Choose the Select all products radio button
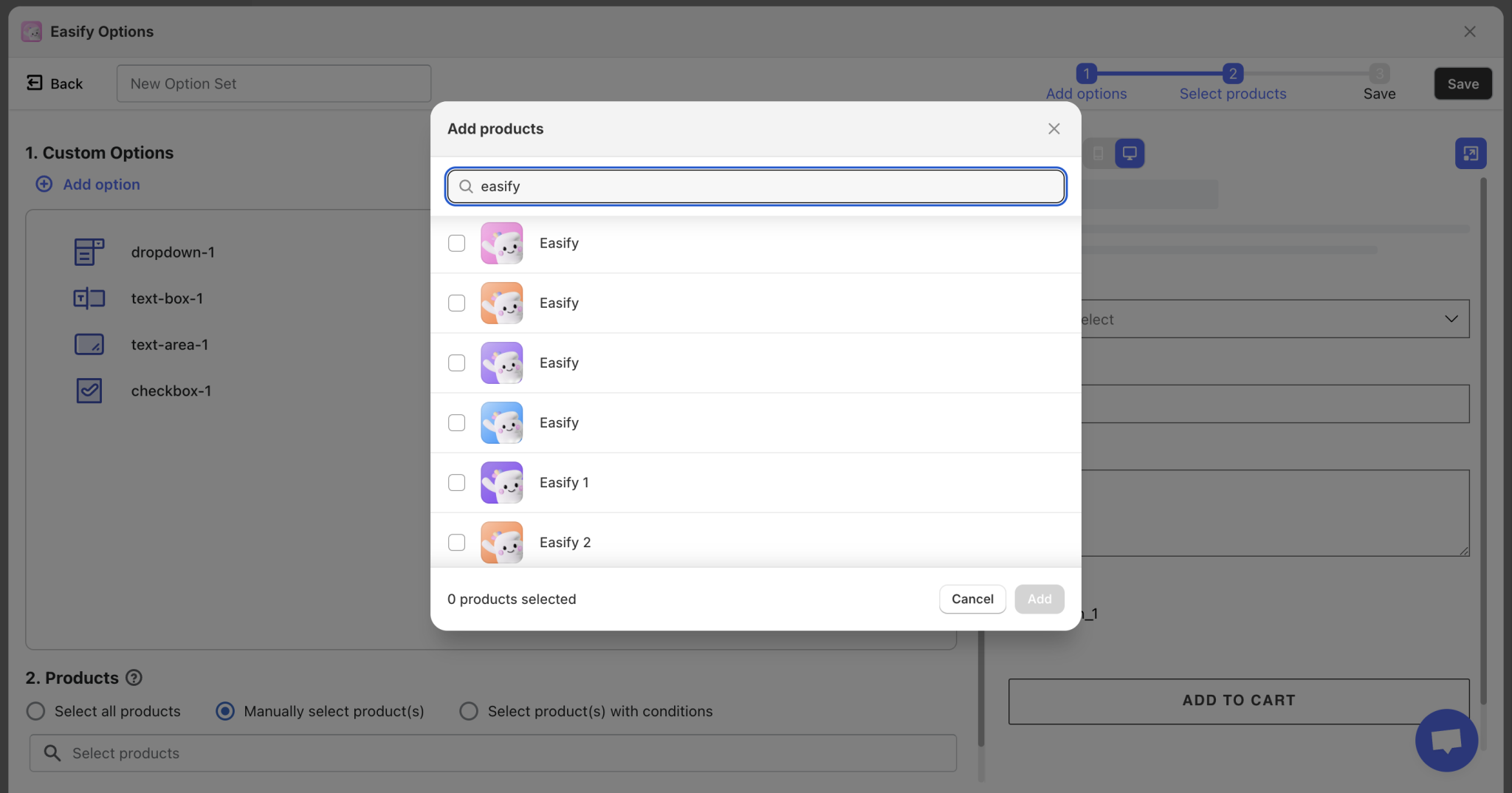Image resolution: width=1512 pixels, height=793 pixels. (x=35, y=711)
